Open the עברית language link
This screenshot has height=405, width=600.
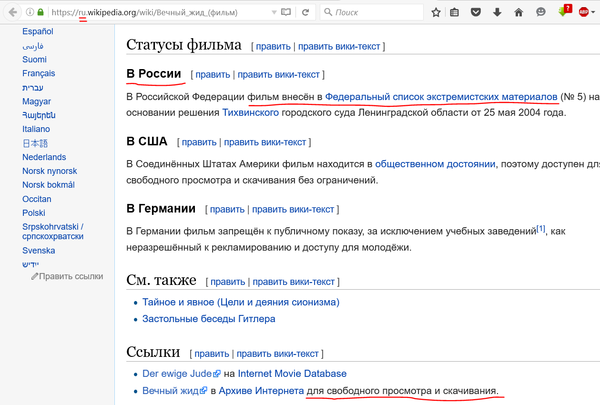[x=33, y=88]
